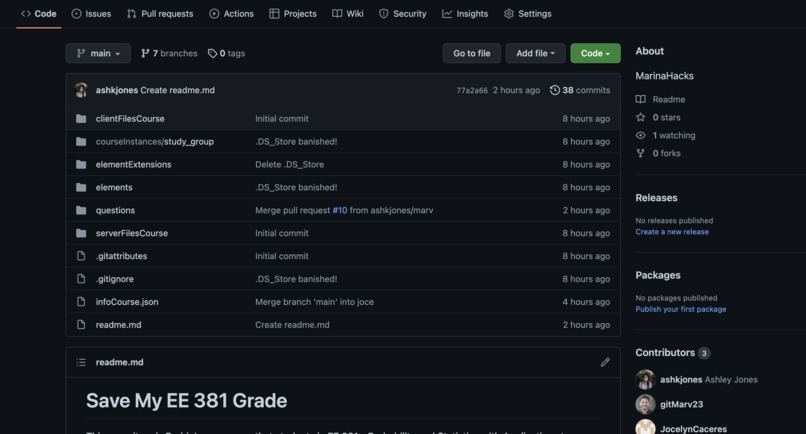This screenshot has width=806, height=434.
Task: Click the infoCourse.json file icon
Action: pos(81,302)
